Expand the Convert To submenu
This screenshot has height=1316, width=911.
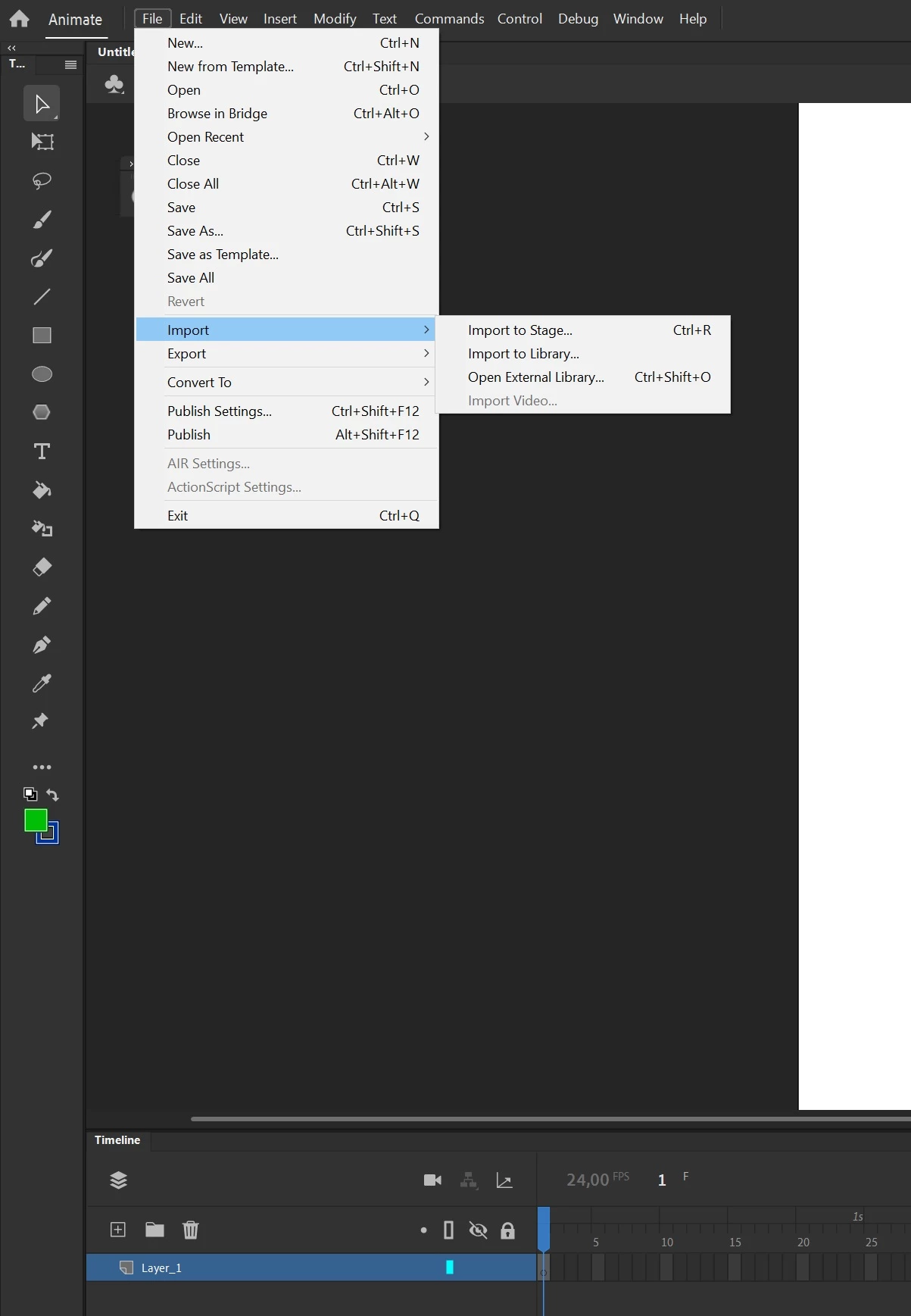pyautogui.click(x=286, y=383)
